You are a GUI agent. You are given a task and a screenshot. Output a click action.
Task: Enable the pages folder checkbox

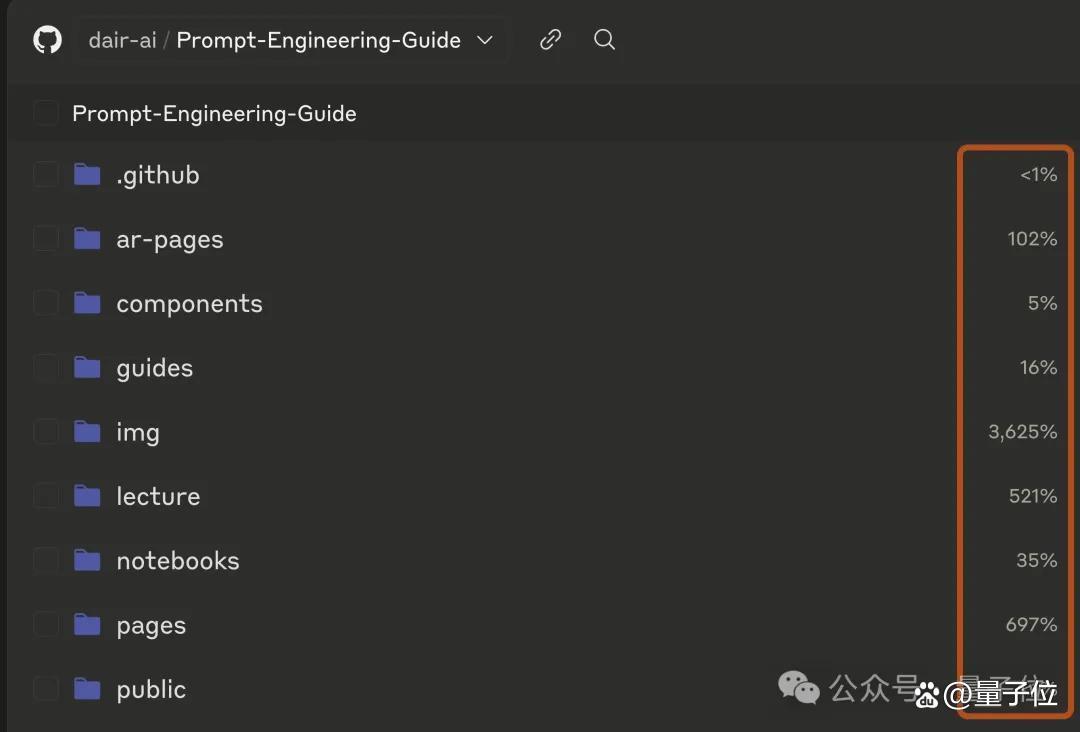tap(46, 625)
